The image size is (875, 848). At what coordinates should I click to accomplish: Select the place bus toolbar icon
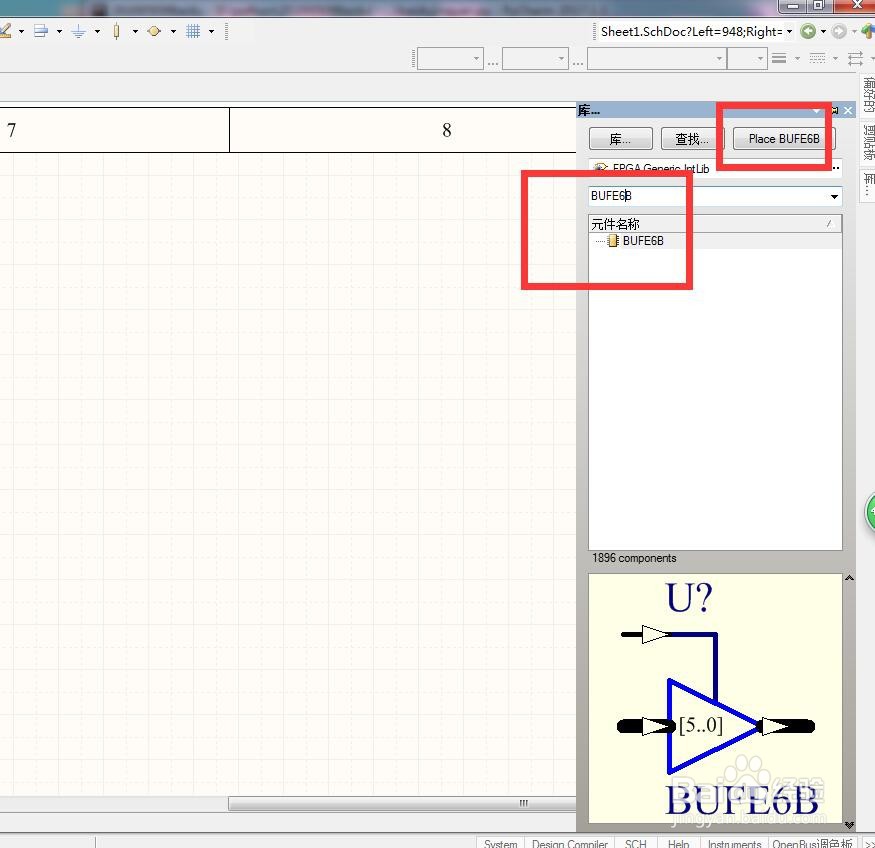pos(41,31)
